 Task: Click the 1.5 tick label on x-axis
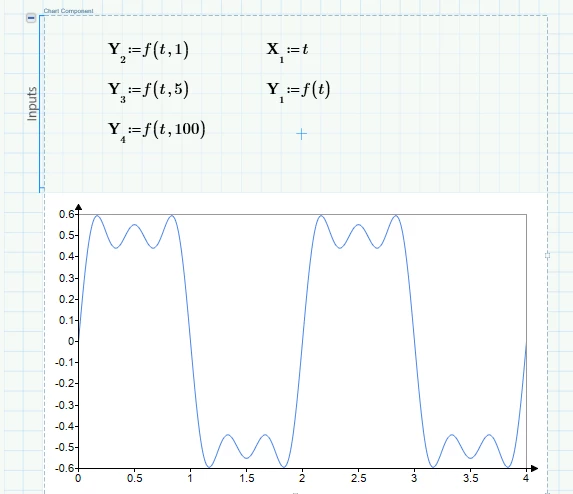(247, 478)
